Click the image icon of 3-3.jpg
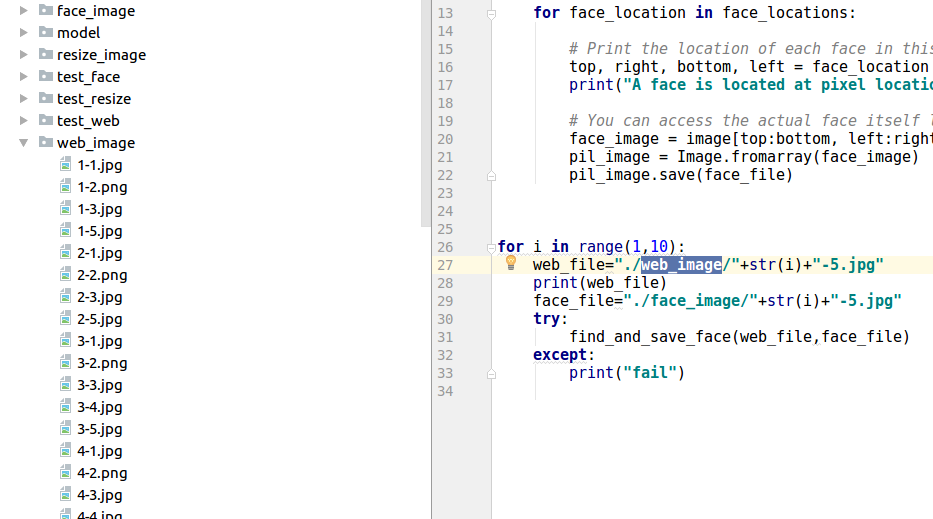The height and width of the screenshot is (519, 933). point(65,385)
